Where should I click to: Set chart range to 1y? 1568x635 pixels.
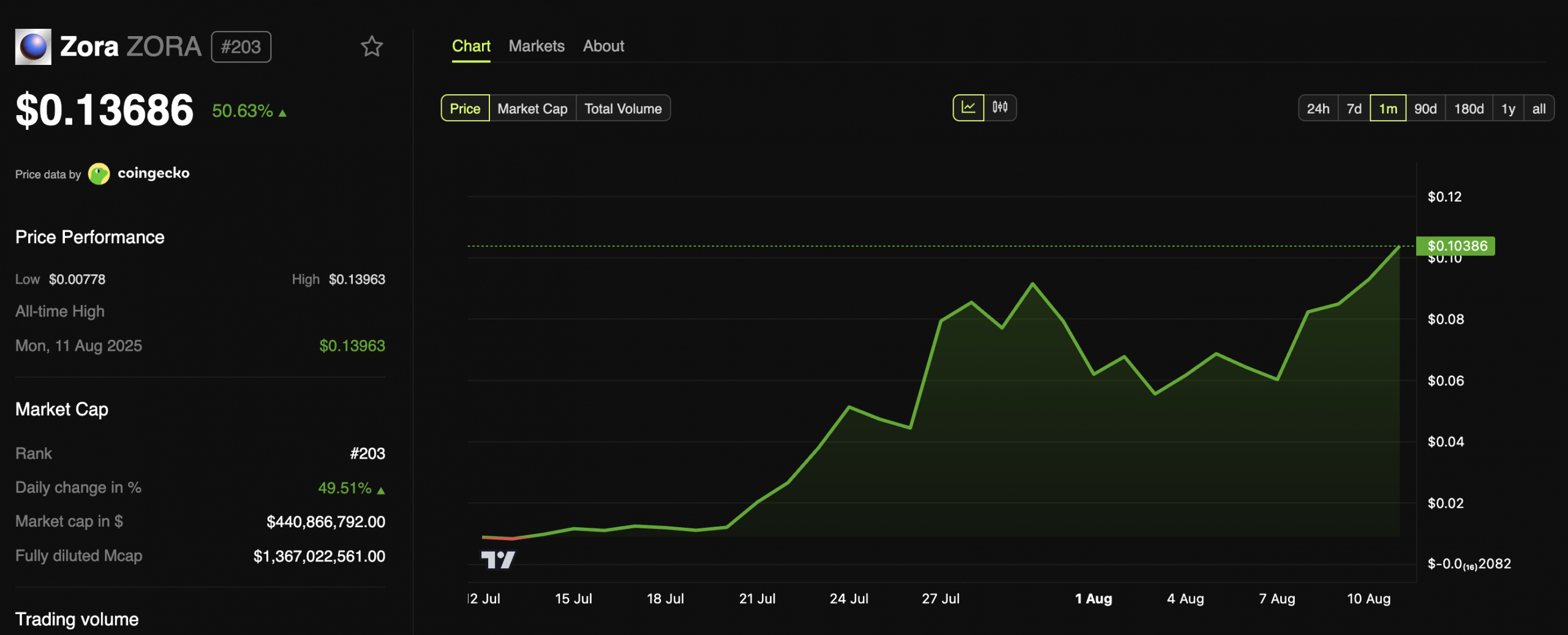tap(1508, 108)
